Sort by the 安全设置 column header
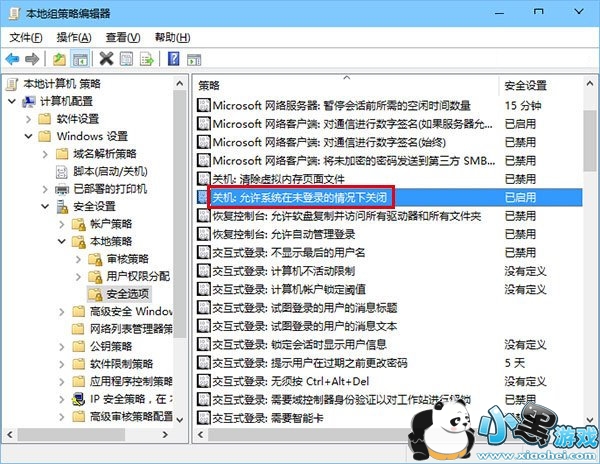Viewport: 600px width, 464px height. [x=525, y=85]
